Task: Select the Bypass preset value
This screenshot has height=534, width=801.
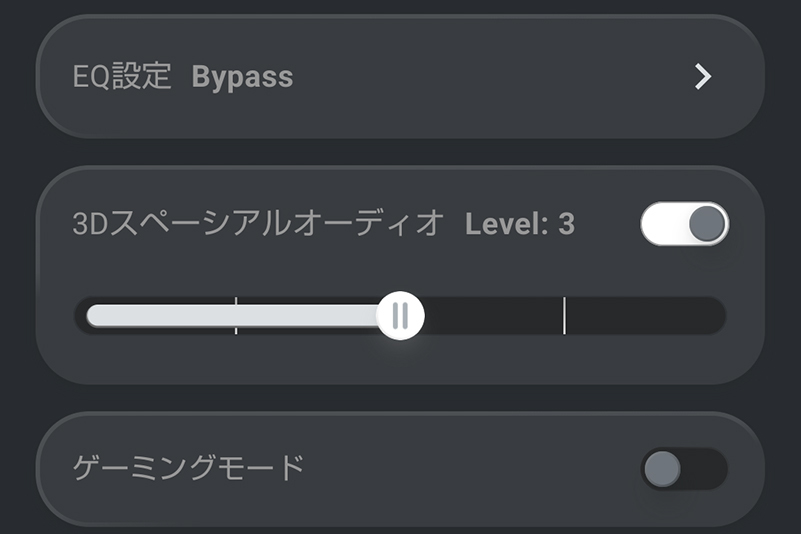Action: [x=242, y=77]
